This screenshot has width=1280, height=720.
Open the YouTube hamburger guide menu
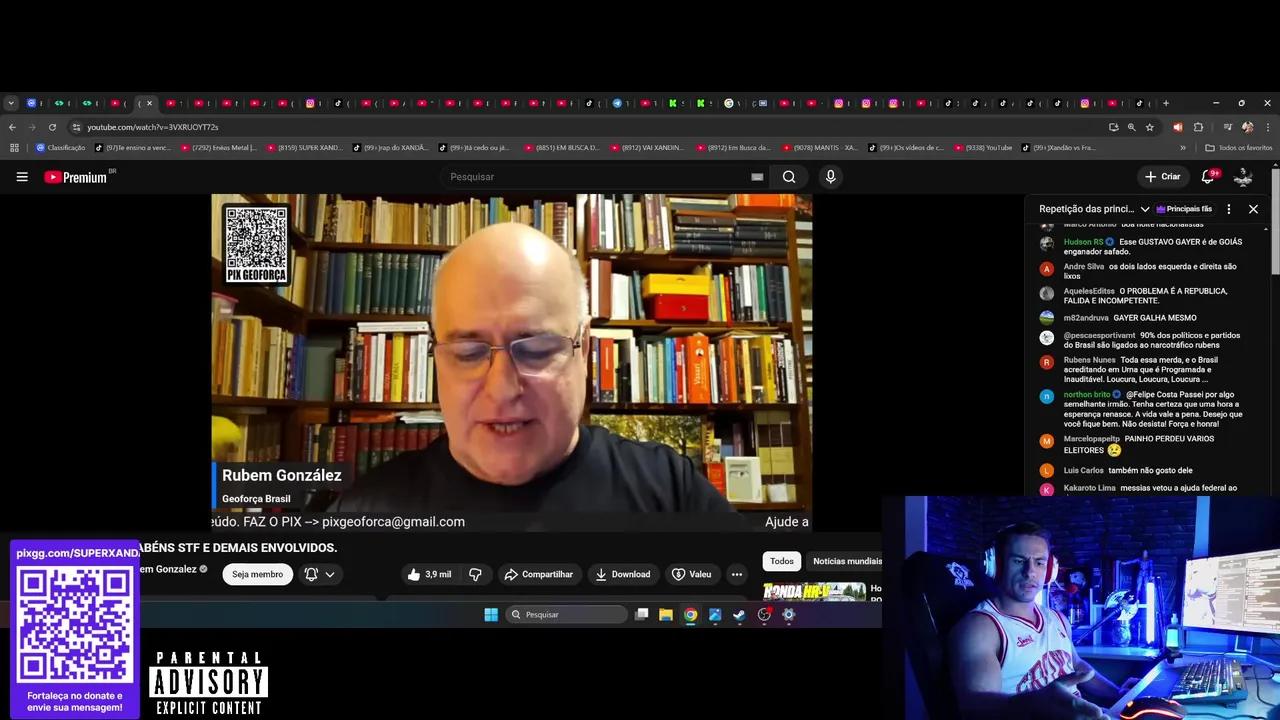point(22,177)
